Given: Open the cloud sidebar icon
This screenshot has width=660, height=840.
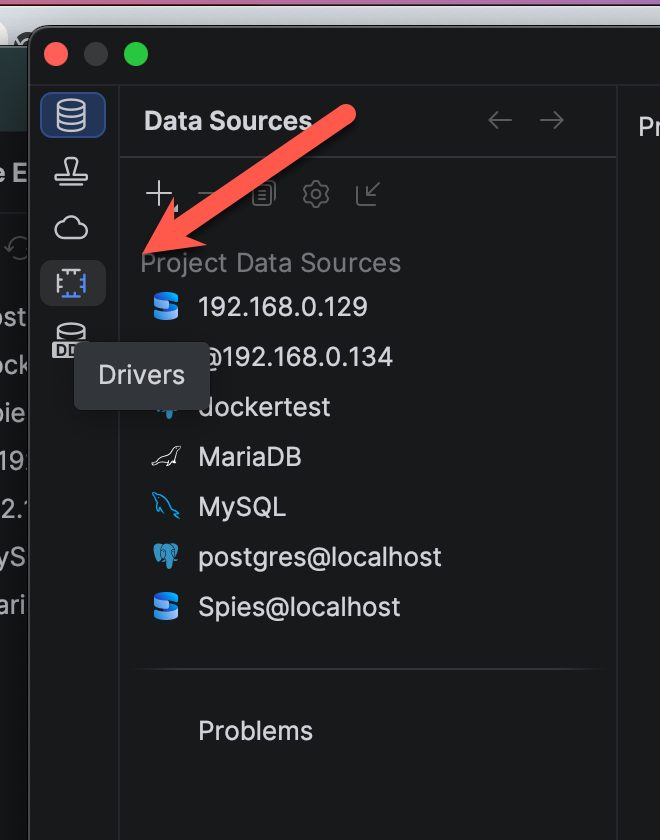Looking at the screenshot, I should 71,228.
